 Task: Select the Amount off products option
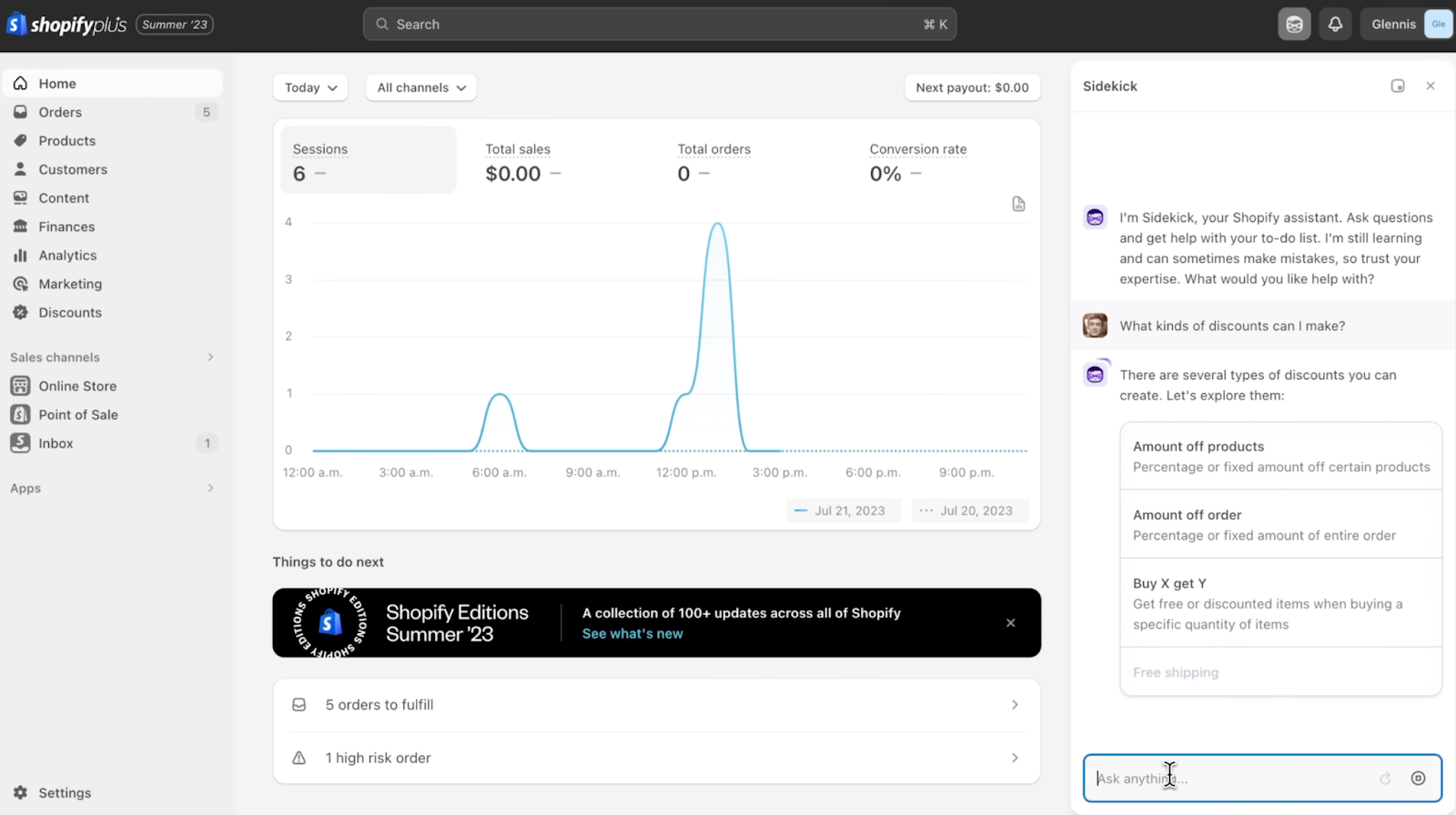point(1281,457)
